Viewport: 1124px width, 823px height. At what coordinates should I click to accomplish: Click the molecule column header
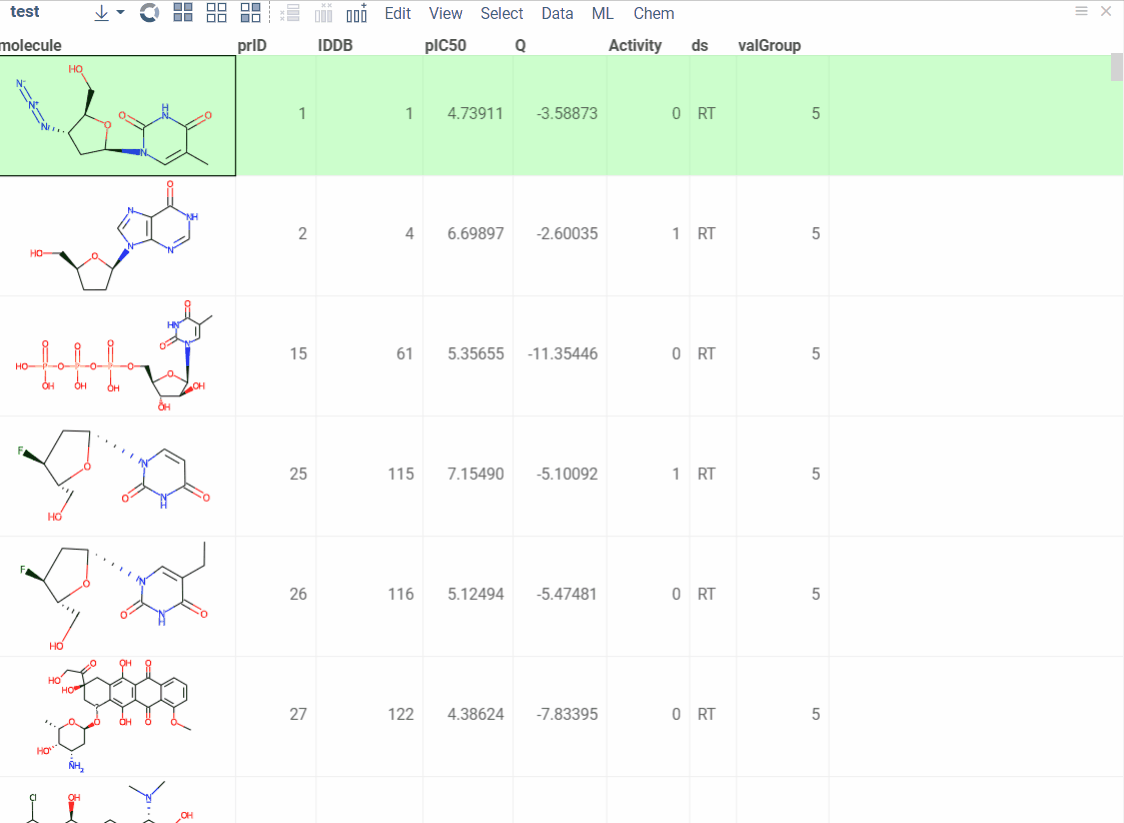point(31,45)
